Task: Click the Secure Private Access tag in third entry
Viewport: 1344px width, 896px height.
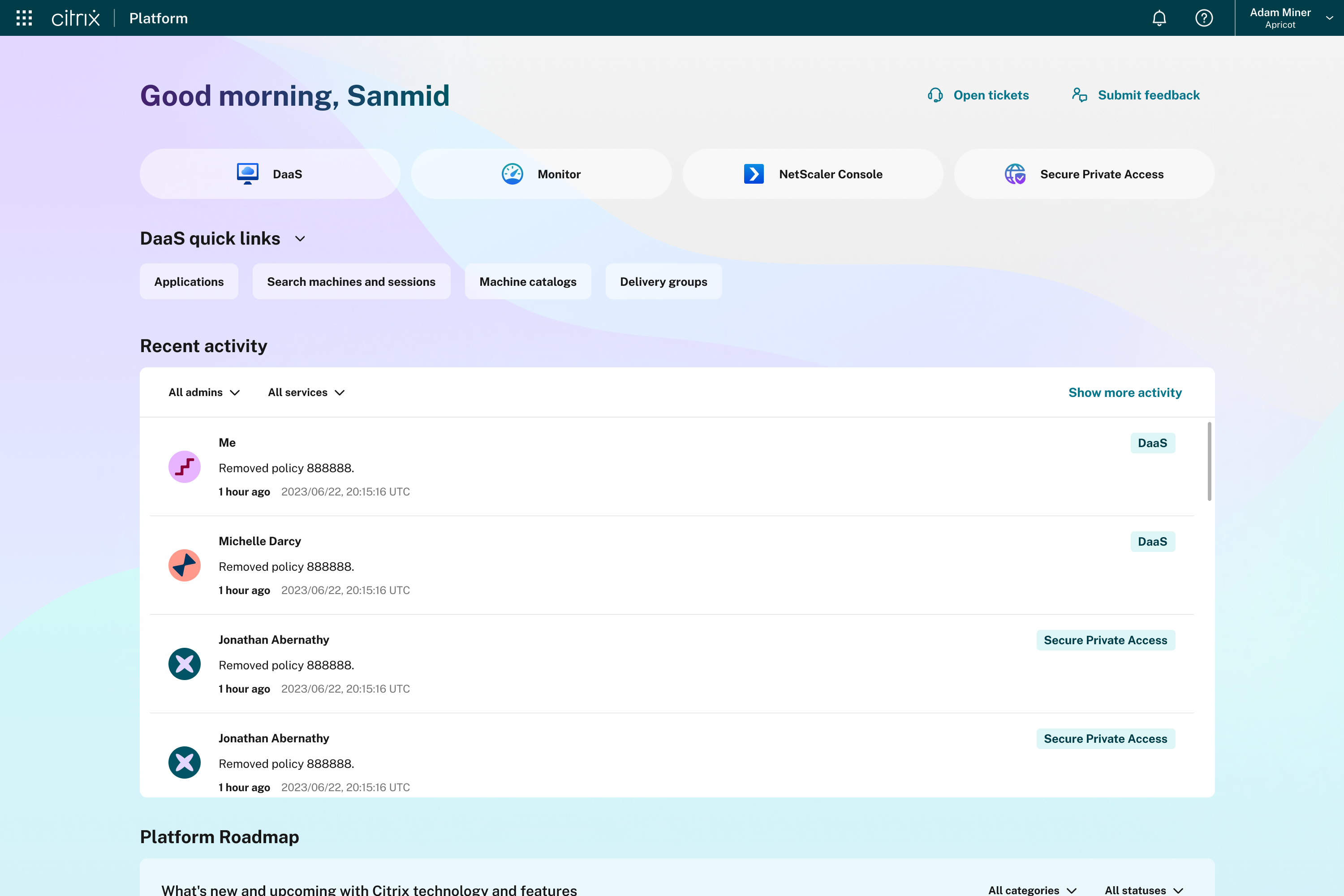Action: pyautogui.click(x=1105, y=640)
